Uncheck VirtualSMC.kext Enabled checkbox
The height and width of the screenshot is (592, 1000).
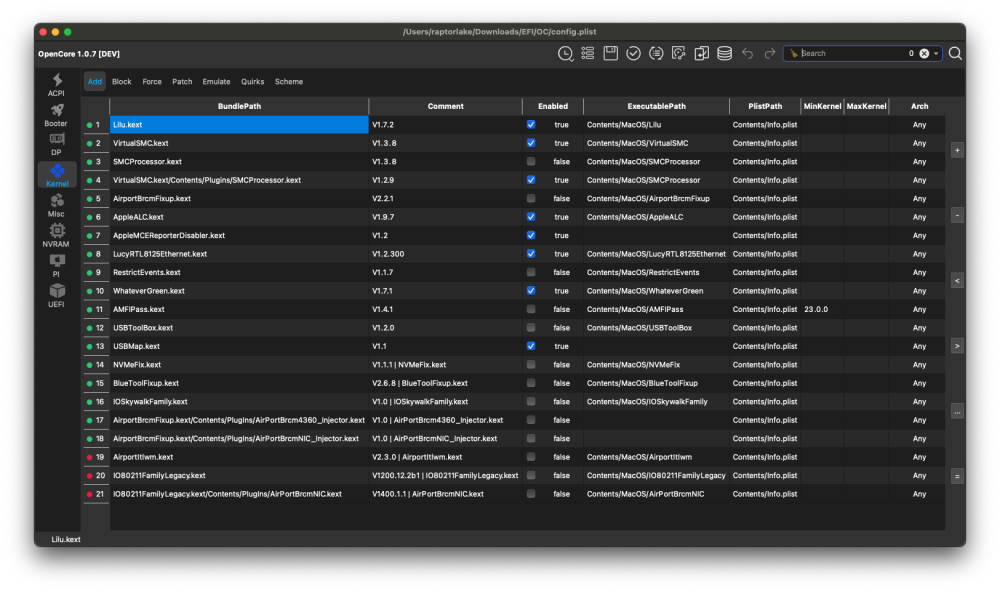pos(531,143)
